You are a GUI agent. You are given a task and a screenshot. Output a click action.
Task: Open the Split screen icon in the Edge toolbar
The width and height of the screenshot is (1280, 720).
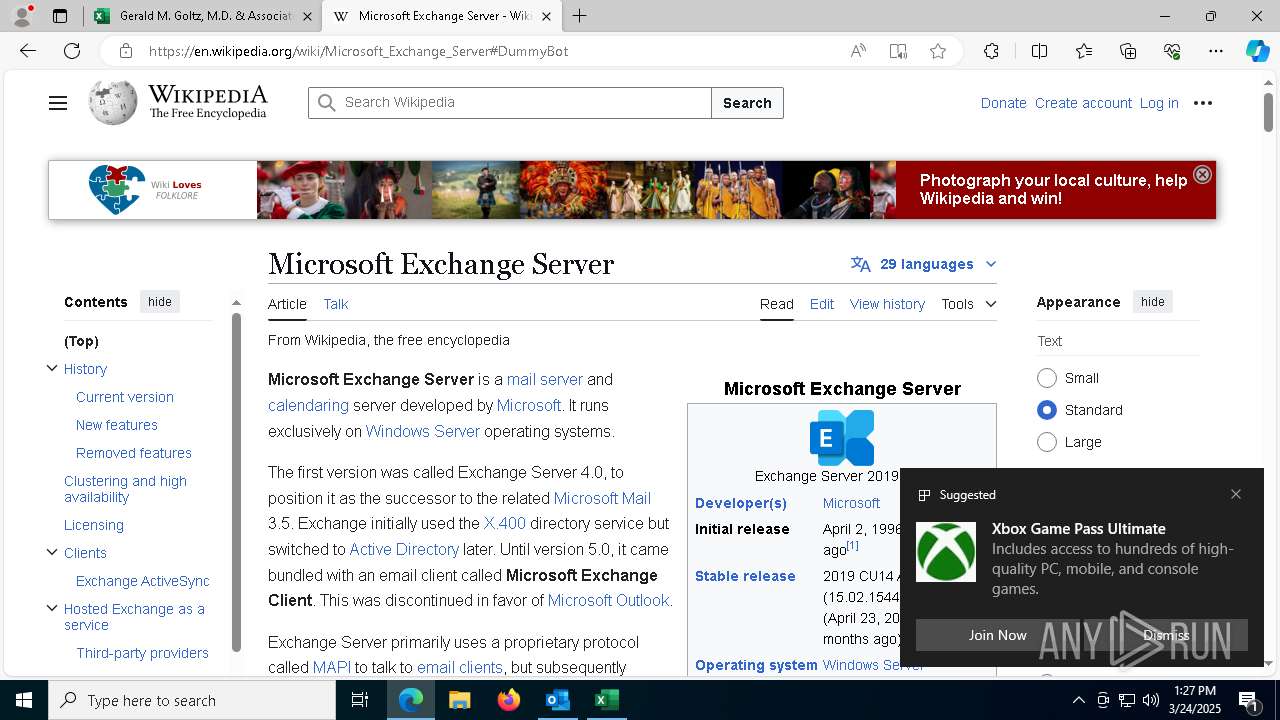tap(1039, 51)
